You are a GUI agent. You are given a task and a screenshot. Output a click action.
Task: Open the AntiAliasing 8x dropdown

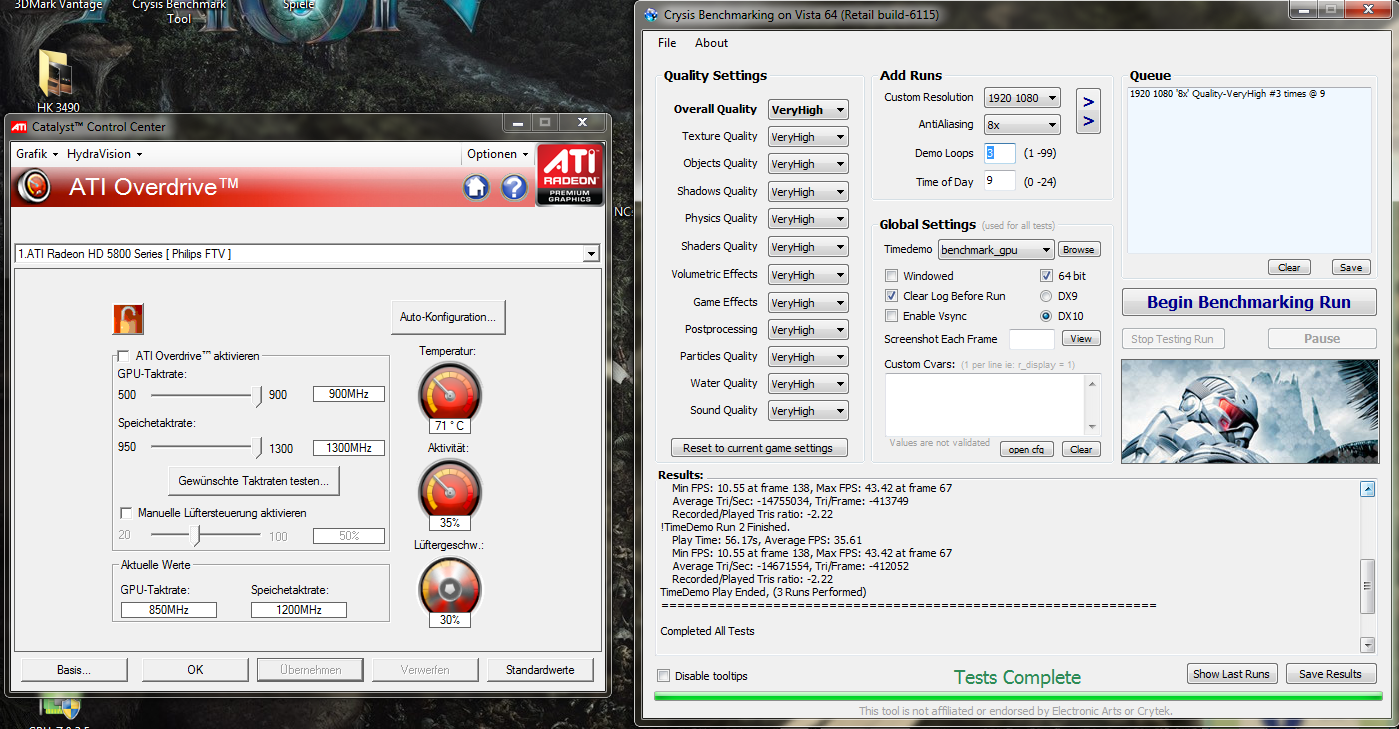[1022, 125]
